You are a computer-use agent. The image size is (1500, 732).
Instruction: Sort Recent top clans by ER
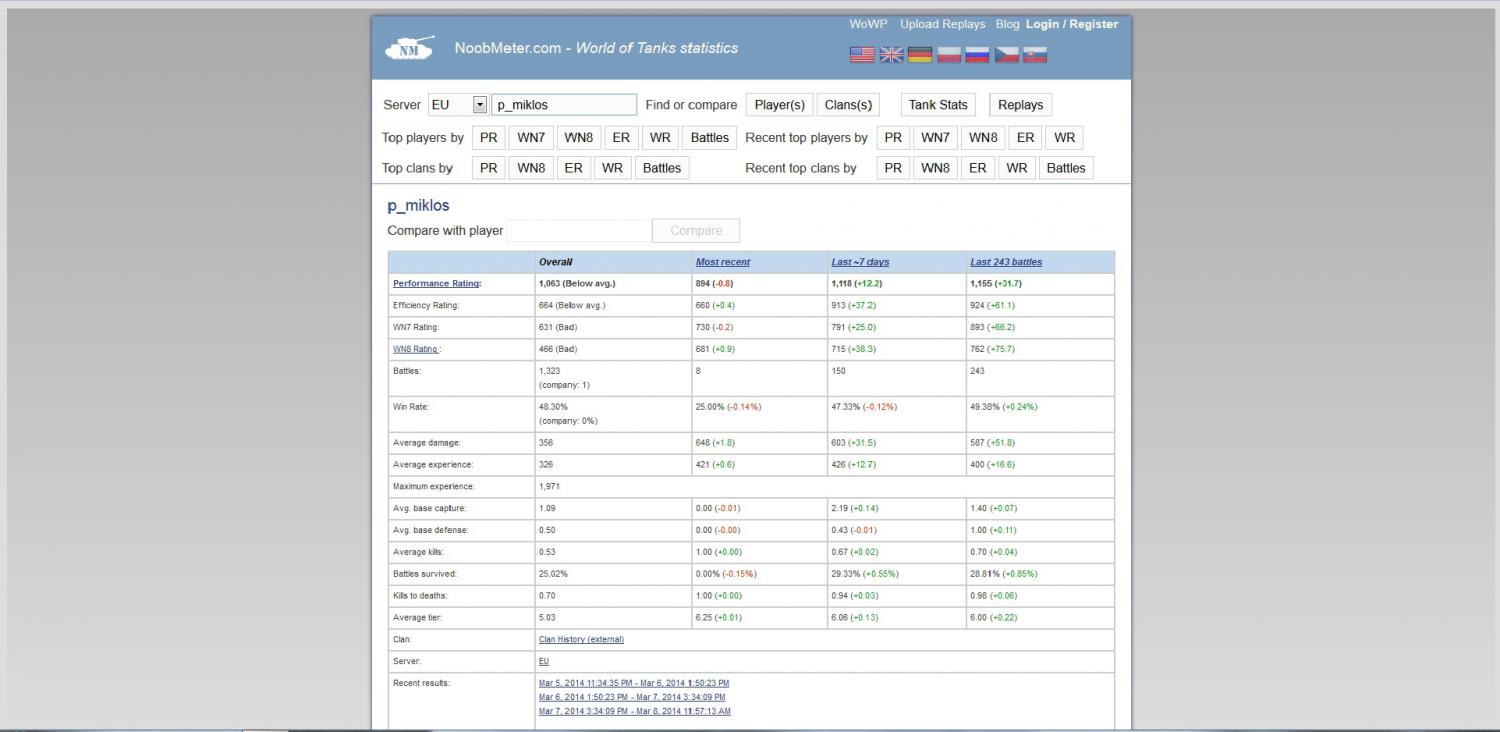pyautogui.click(x=977, y=168)
